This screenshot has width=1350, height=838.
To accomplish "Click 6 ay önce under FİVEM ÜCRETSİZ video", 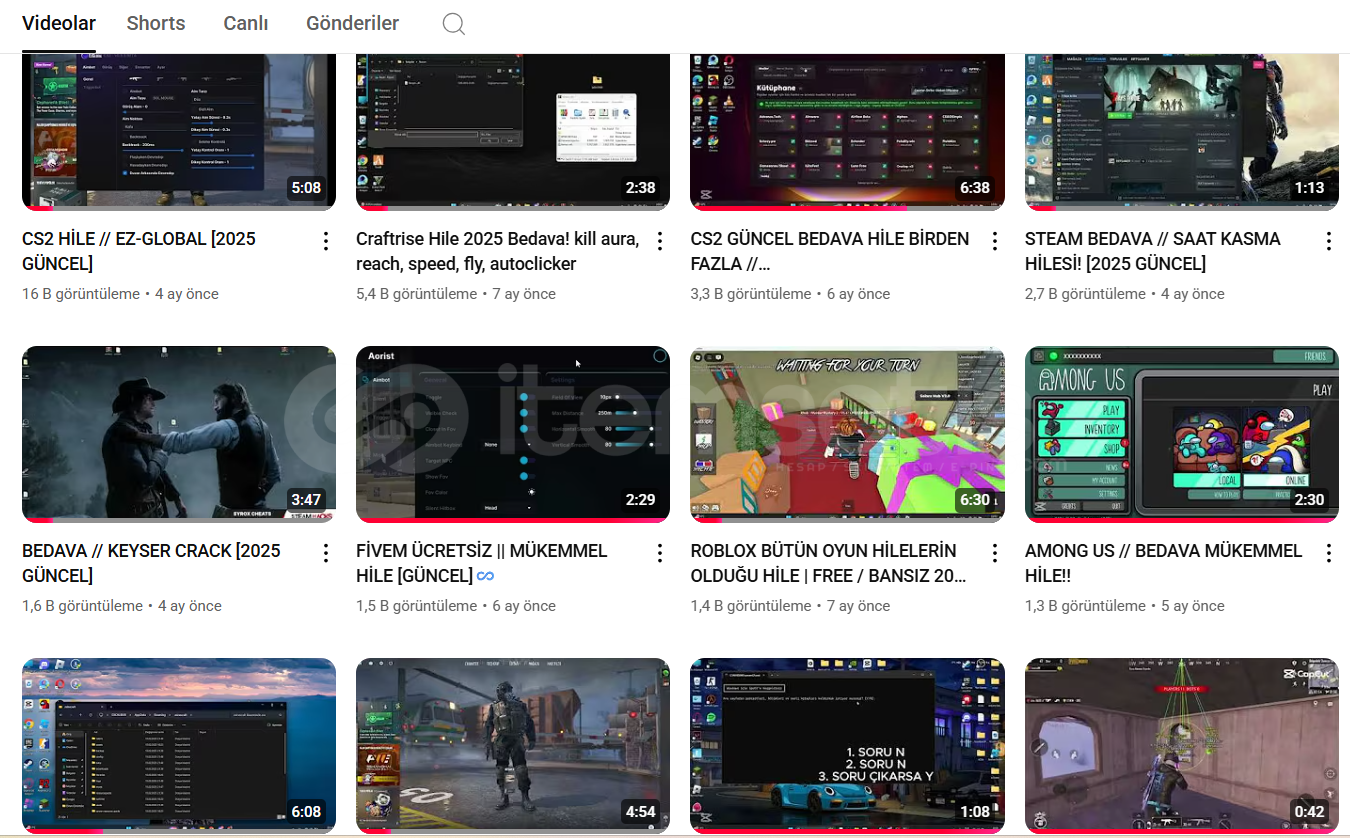I will [523, 606].
